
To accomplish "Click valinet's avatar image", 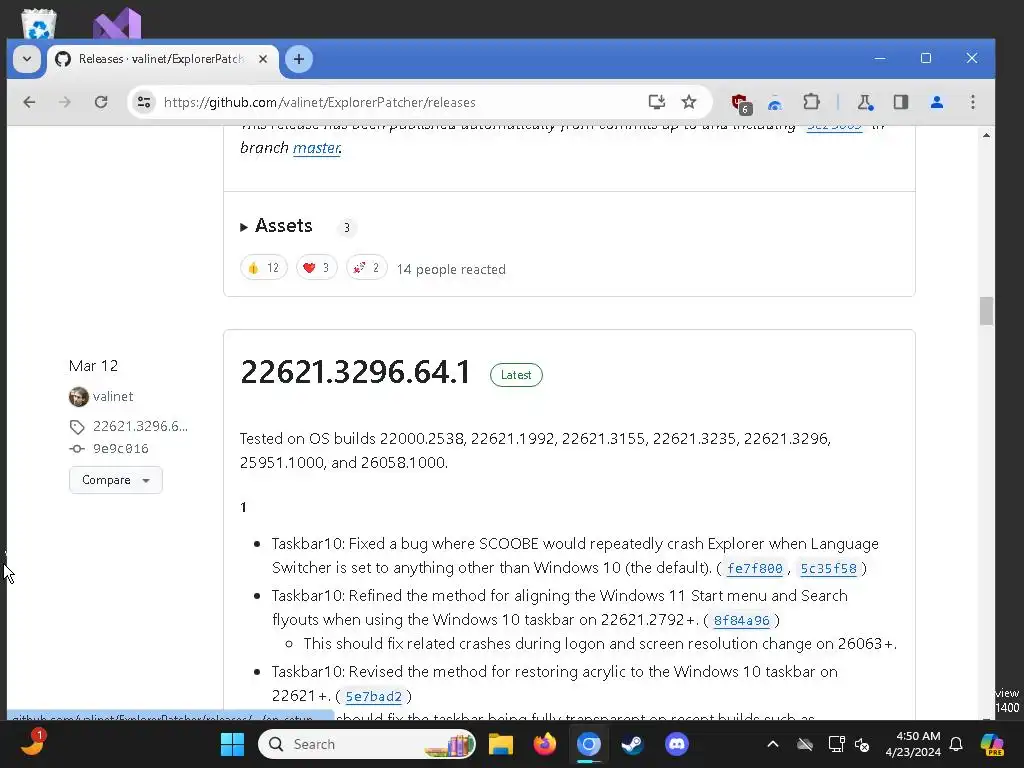I will point(78,396).
